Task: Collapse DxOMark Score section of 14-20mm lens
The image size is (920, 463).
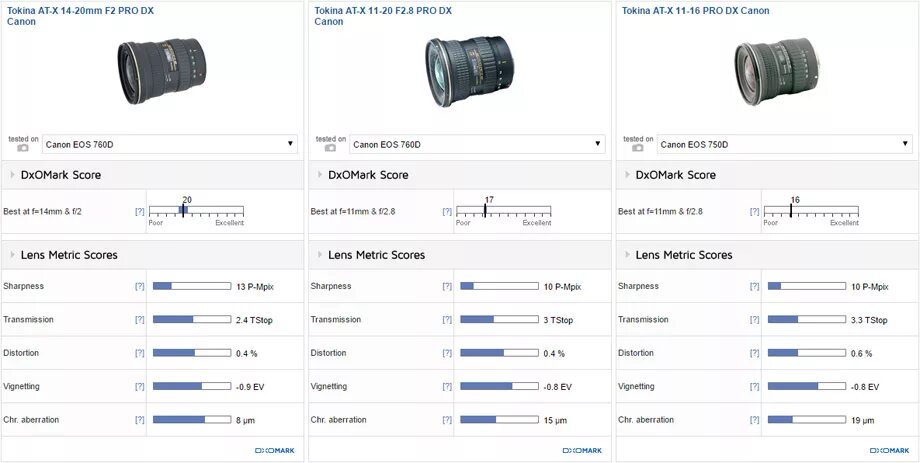Action: (x=12, y=175)
